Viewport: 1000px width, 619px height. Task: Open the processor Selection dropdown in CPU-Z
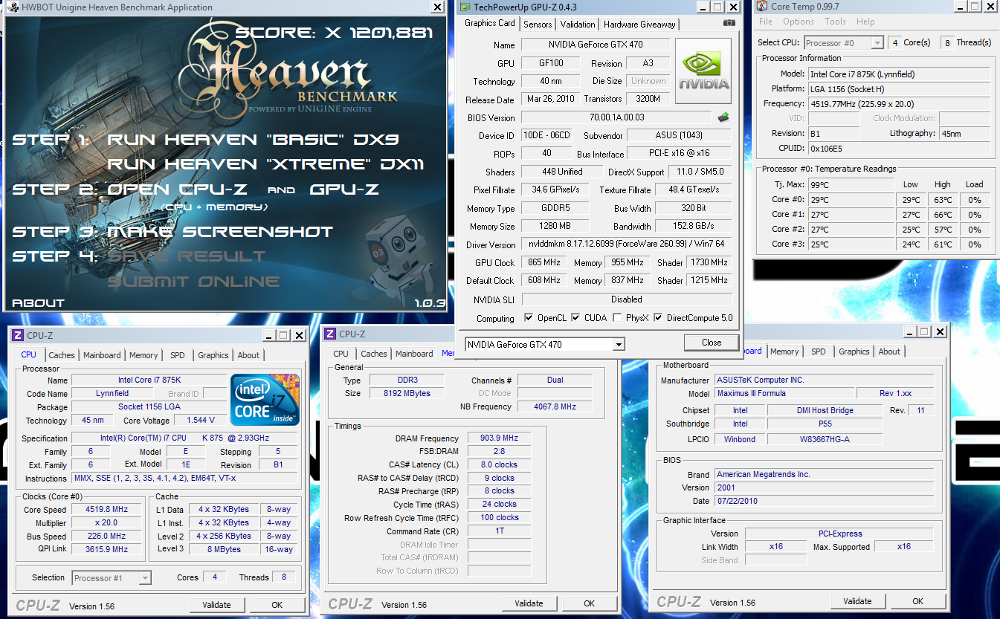(145, 578)
